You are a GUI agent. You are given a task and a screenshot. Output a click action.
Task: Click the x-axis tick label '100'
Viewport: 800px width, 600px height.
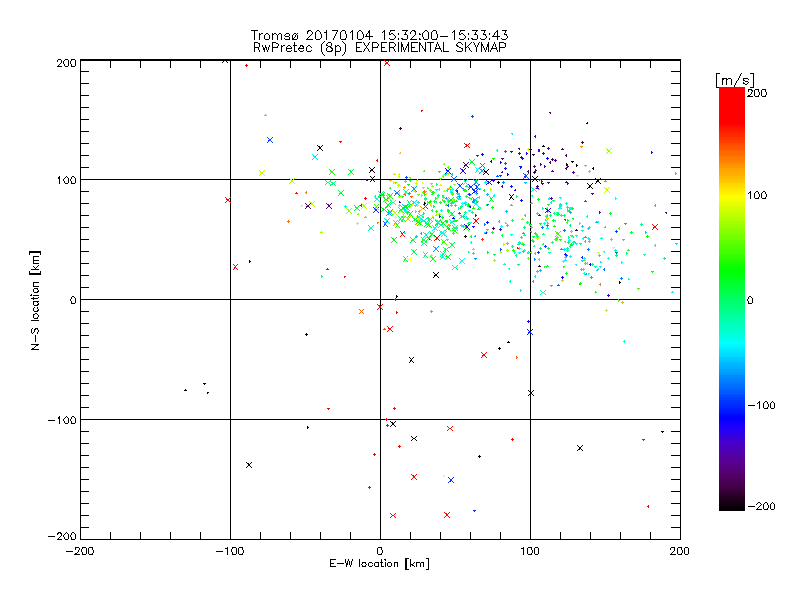(530, 551)
